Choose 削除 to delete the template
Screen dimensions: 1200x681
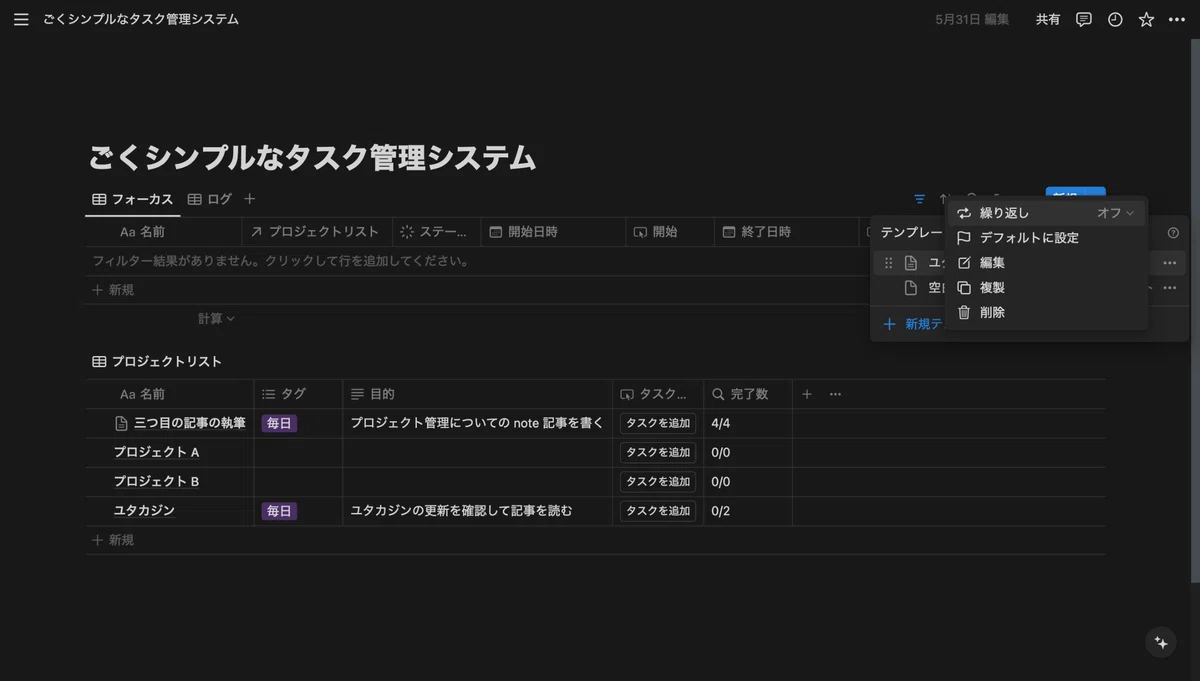[x=1047, y=312]
